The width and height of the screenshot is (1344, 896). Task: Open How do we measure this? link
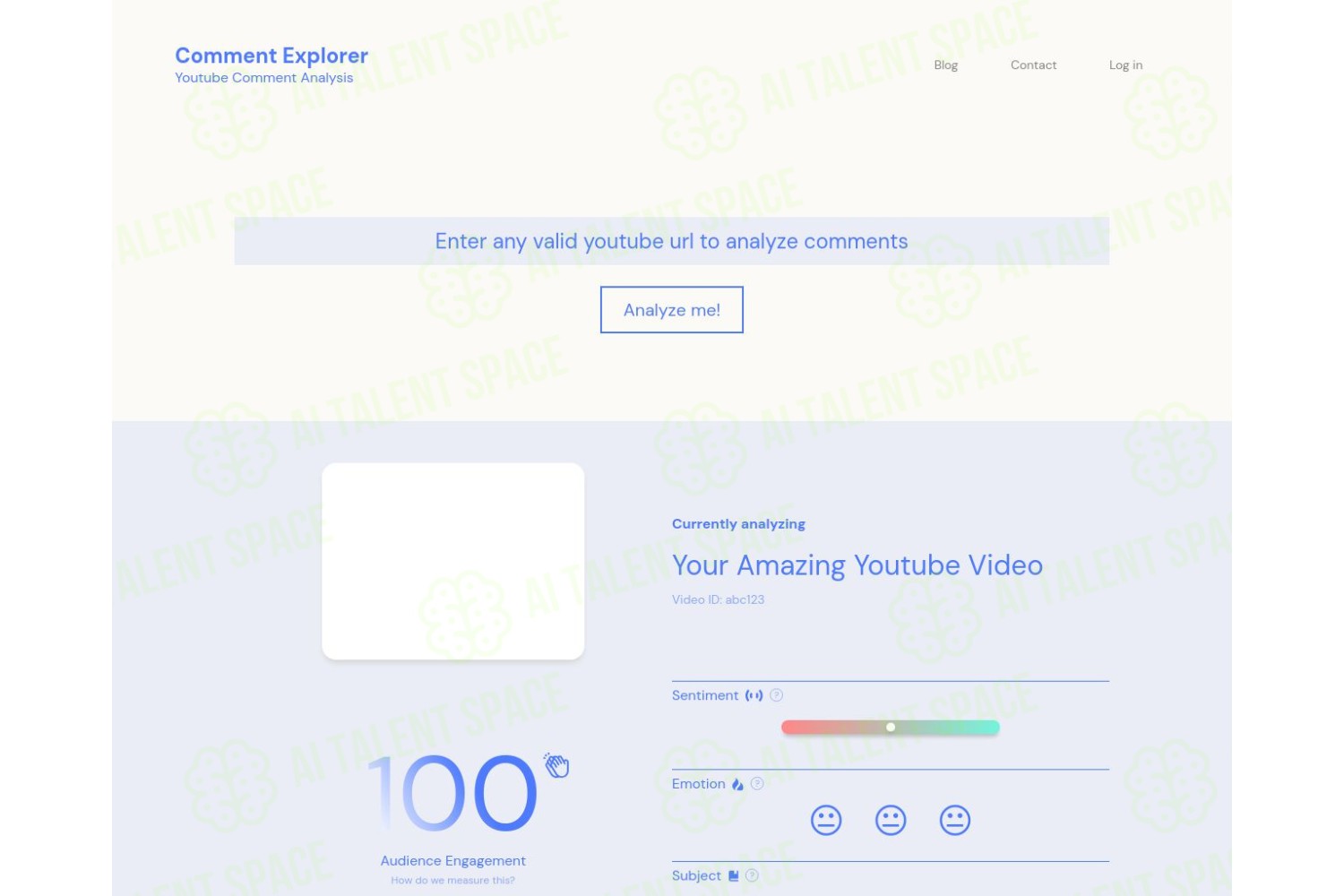[x=453, y=881]
